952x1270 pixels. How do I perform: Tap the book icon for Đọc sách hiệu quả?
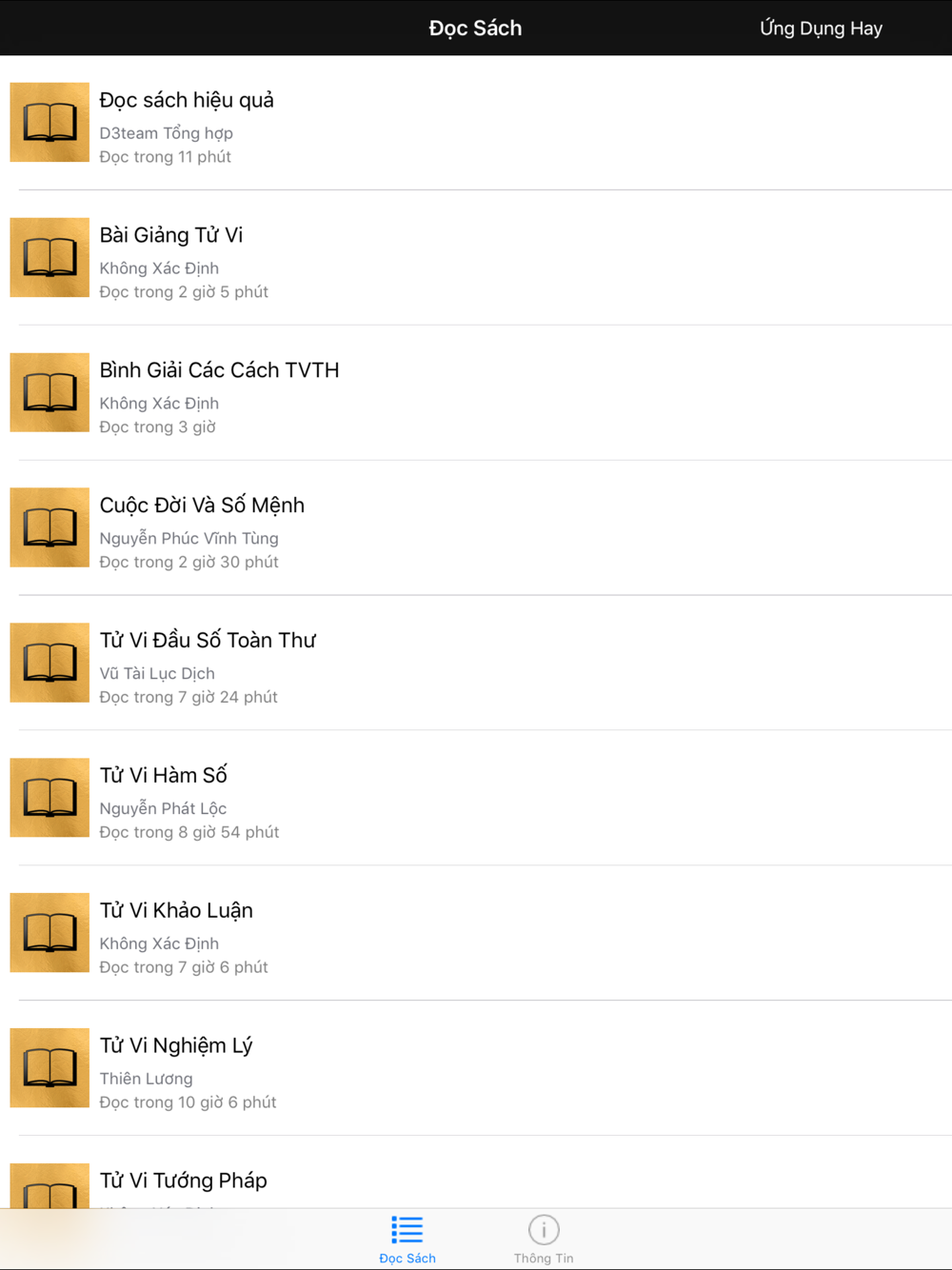(50, 122)
